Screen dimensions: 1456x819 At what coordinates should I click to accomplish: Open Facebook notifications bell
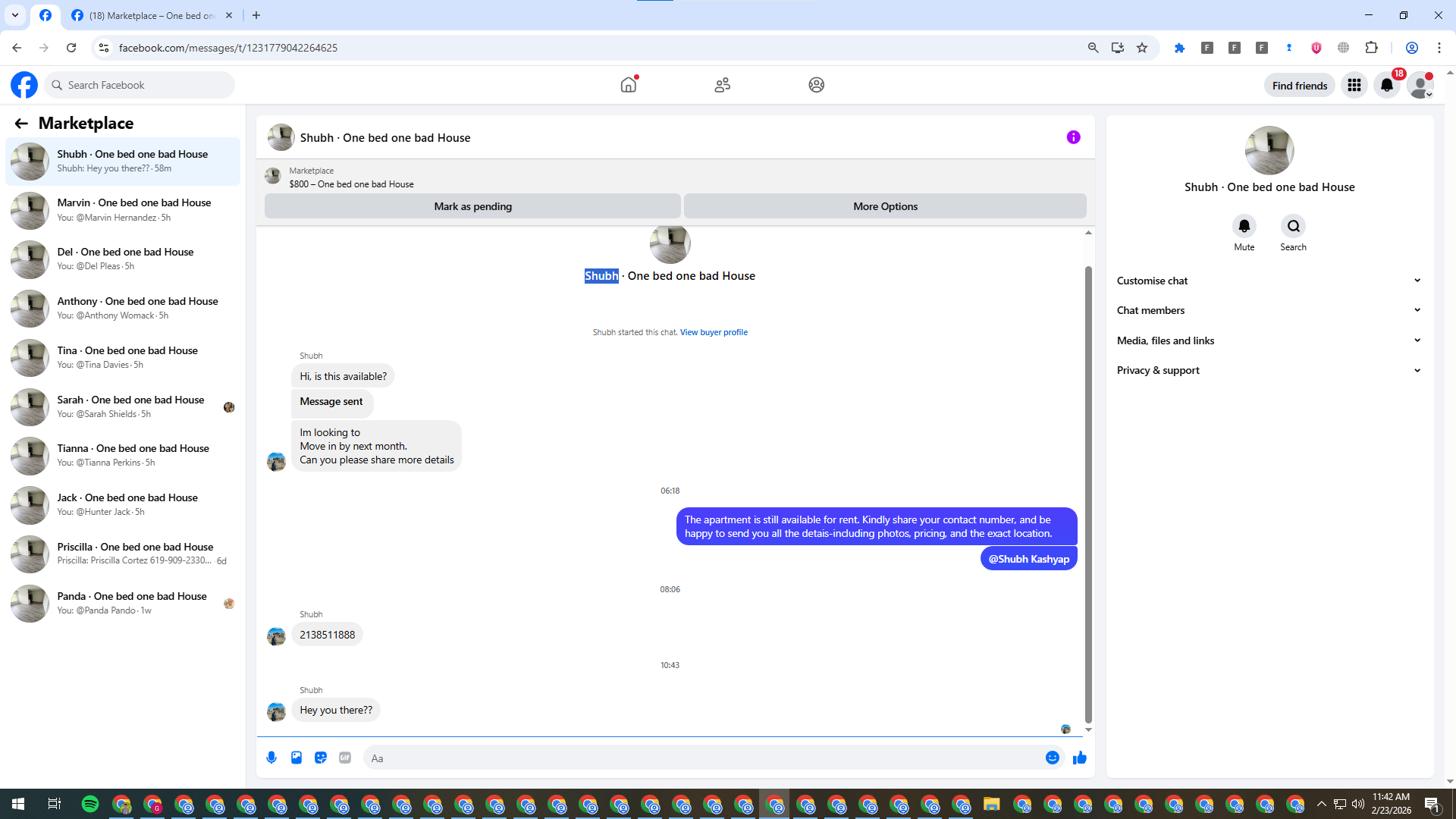(1386, 85)
